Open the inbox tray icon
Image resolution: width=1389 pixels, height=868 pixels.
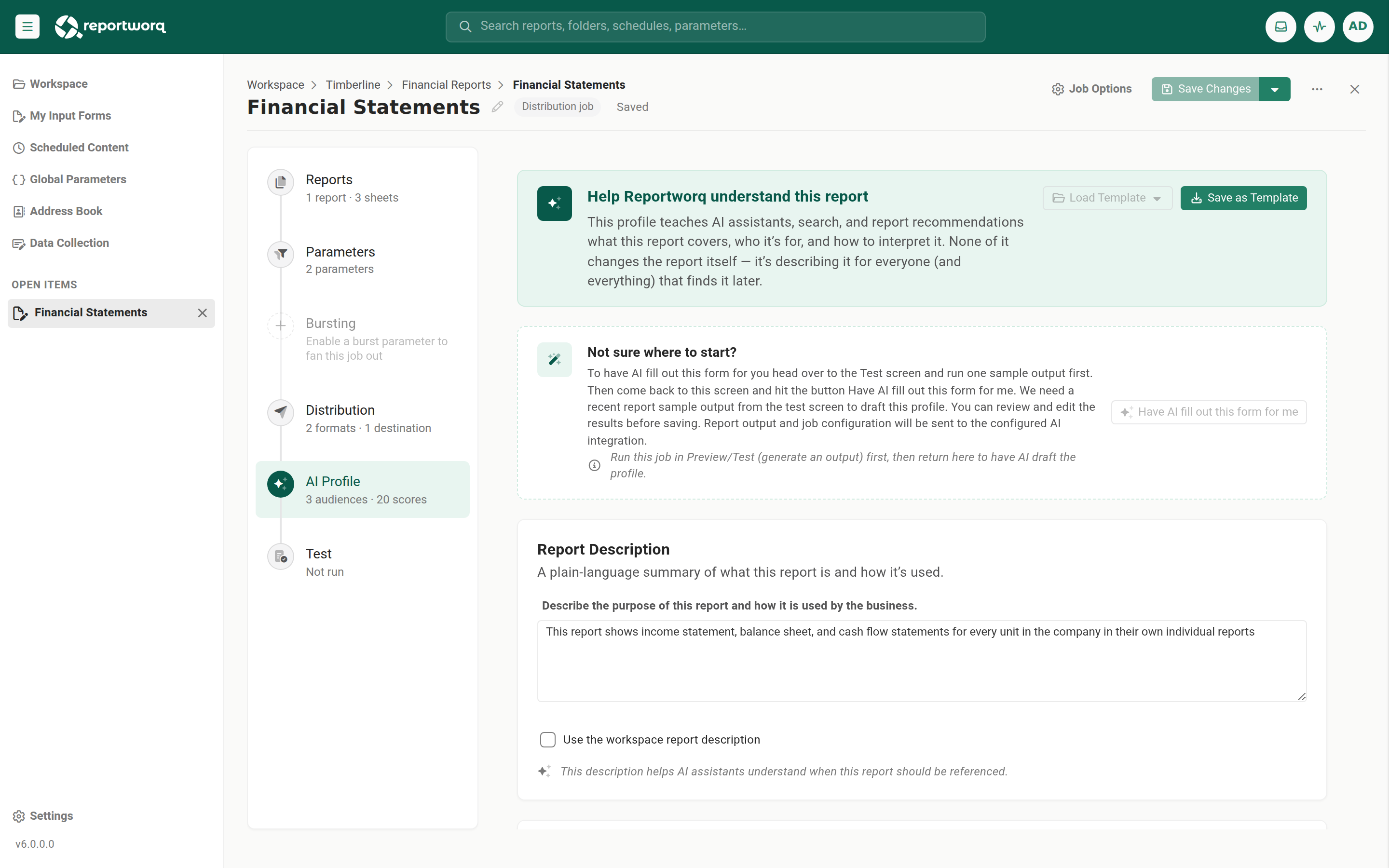(1280, 27)
